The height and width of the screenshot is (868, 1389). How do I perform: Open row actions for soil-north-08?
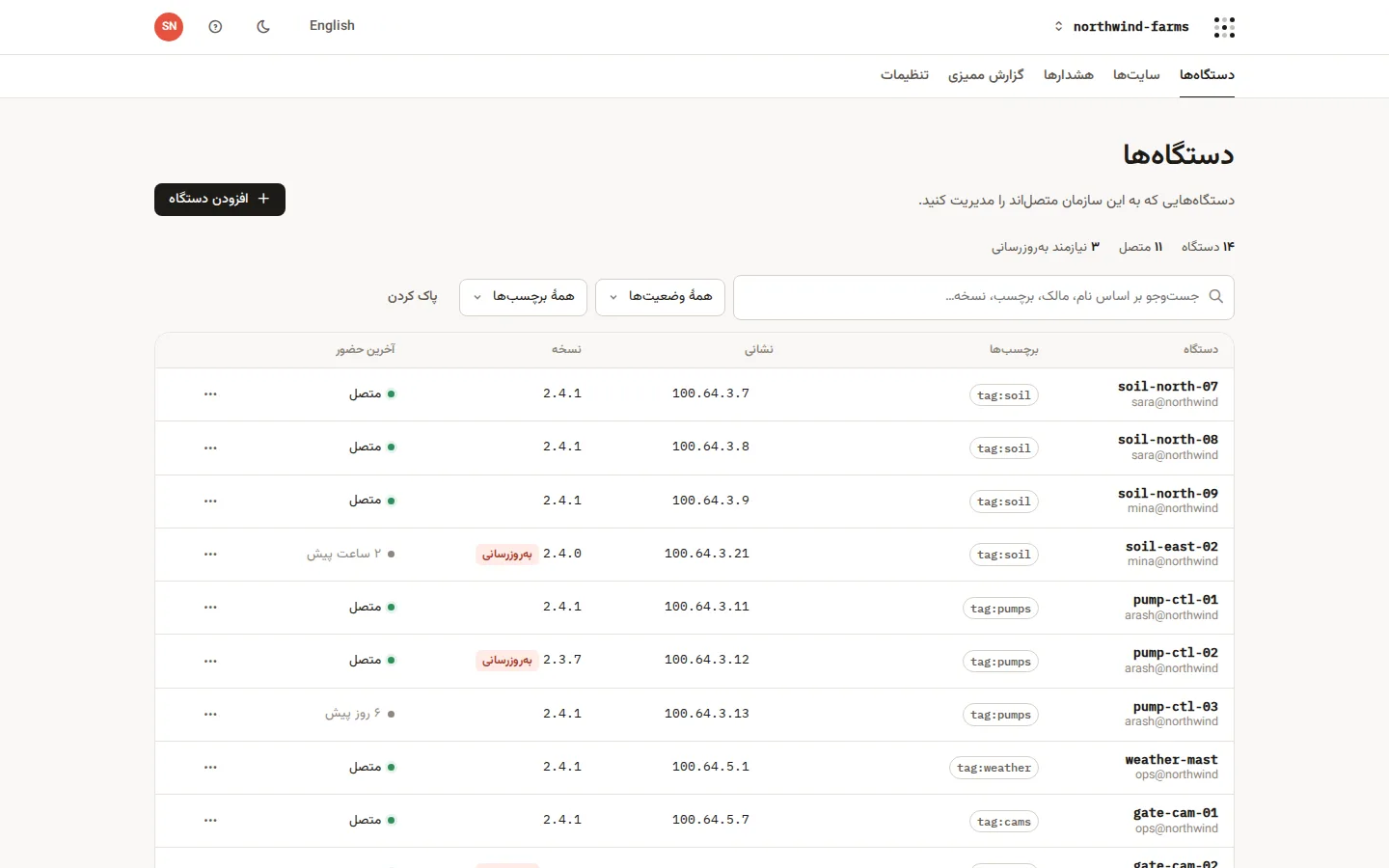[x=210, y=448]
